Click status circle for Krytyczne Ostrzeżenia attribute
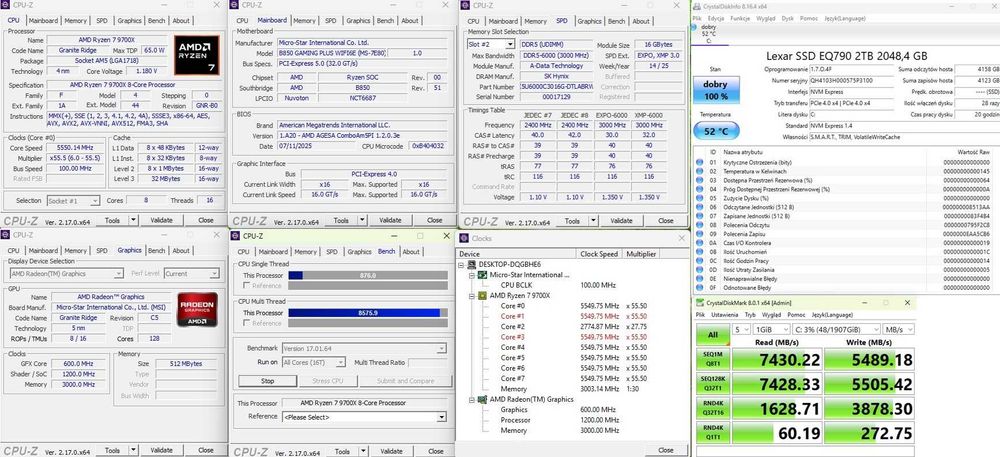The width and height of the screenshot is (1000, 457). click(700, 162)
